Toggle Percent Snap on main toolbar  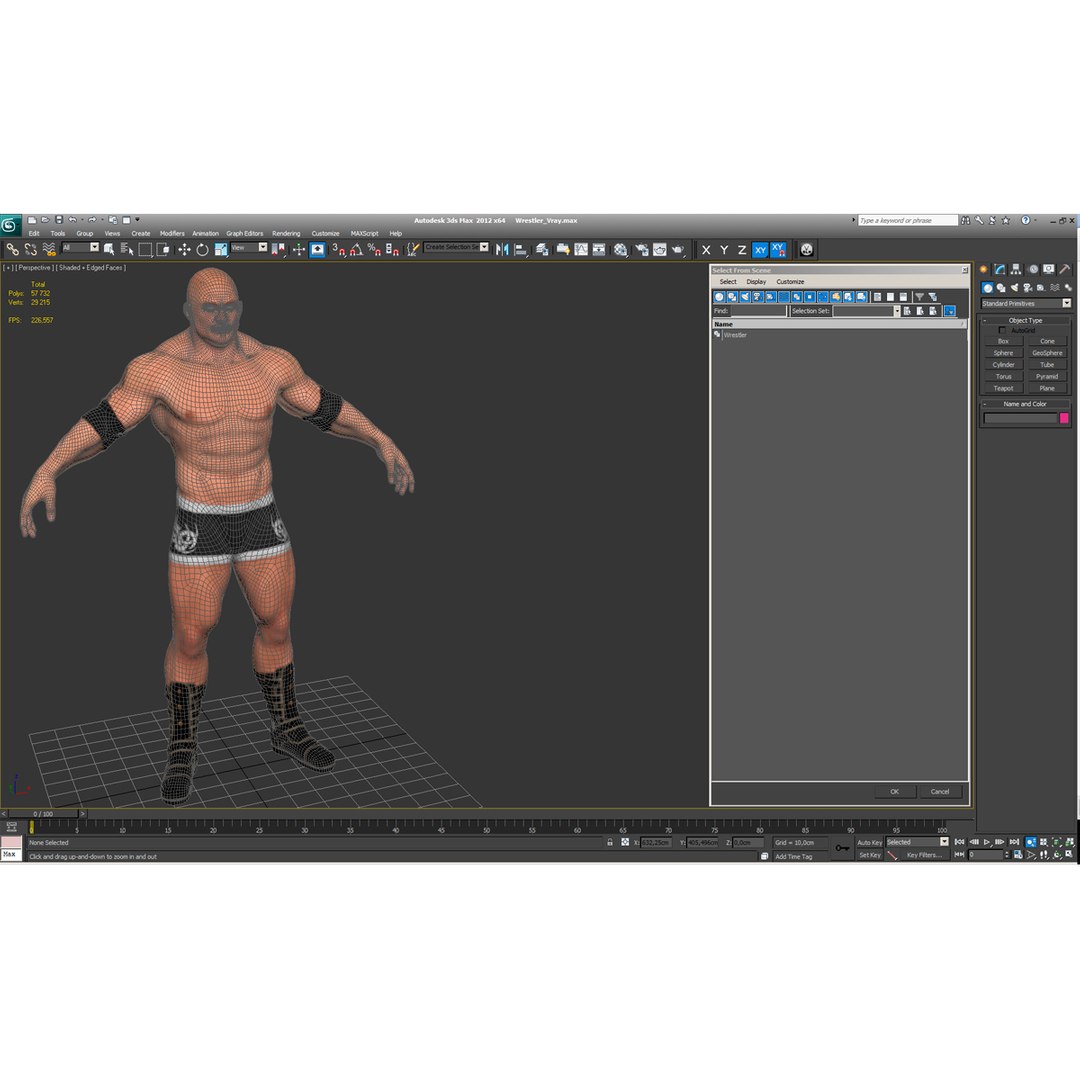coord(374,249)
